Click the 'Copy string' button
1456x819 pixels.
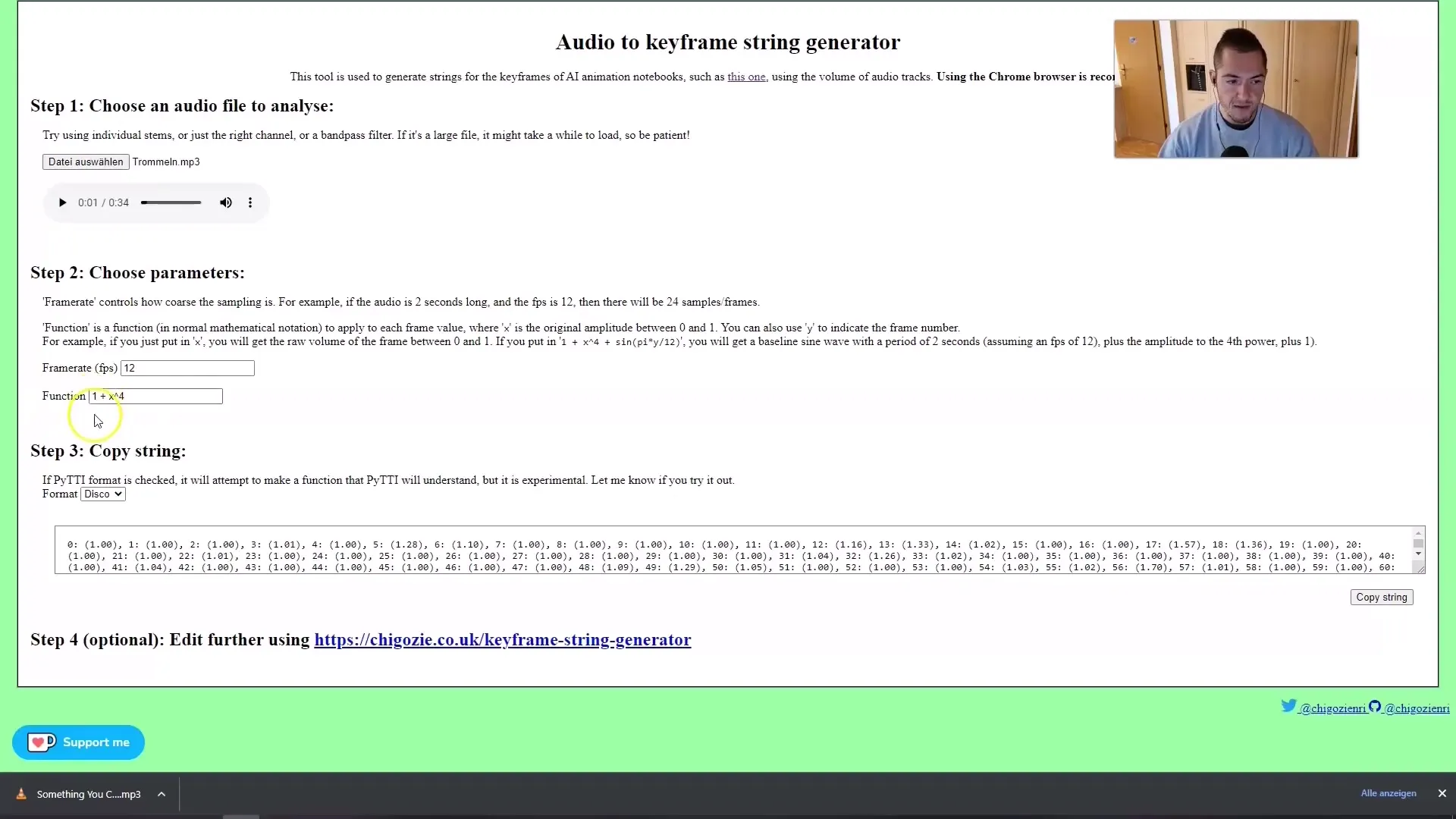(x=1382, y=597)
